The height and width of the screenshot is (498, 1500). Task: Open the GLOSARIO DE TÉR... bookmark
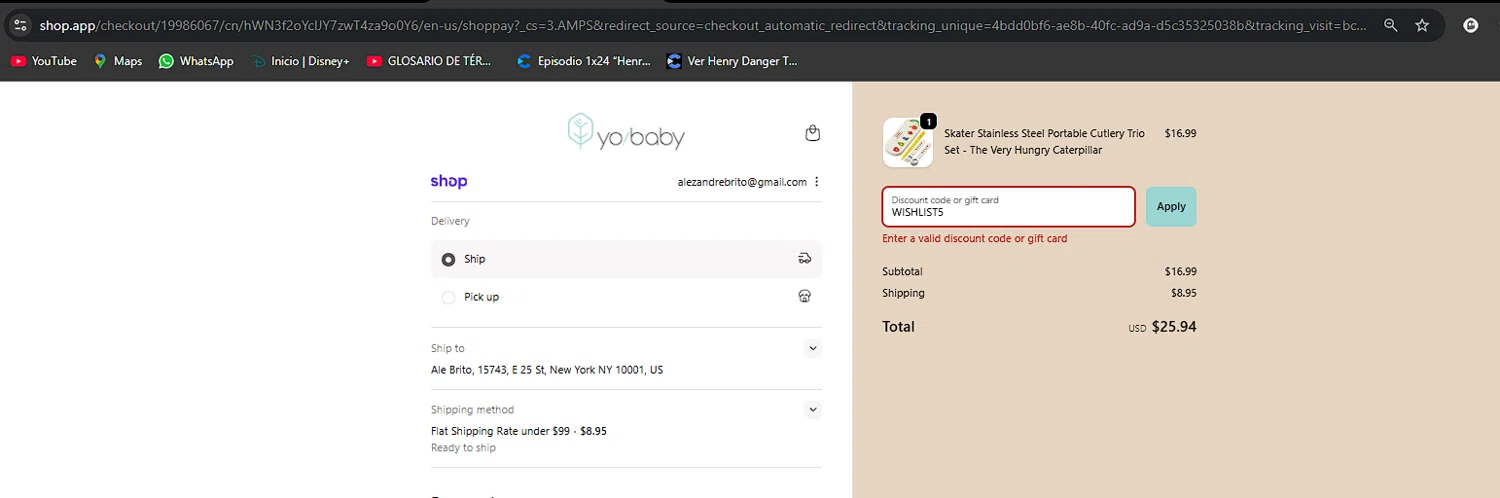pos(429,61)
